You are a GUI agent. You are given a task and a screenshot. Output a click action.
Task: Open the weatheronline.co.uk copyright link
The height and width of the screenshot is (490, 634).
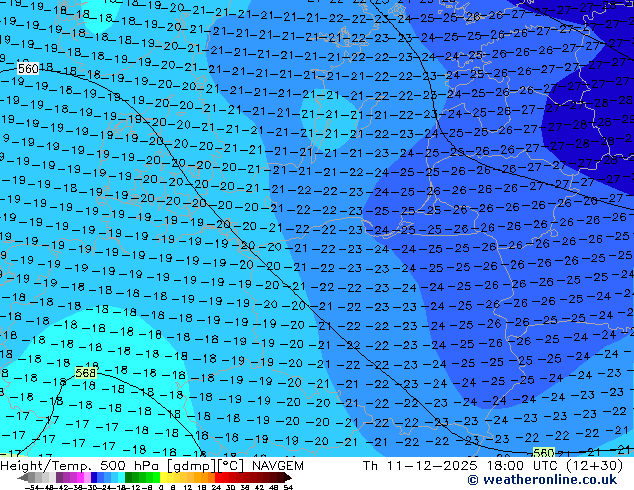[x=542, y=480]
